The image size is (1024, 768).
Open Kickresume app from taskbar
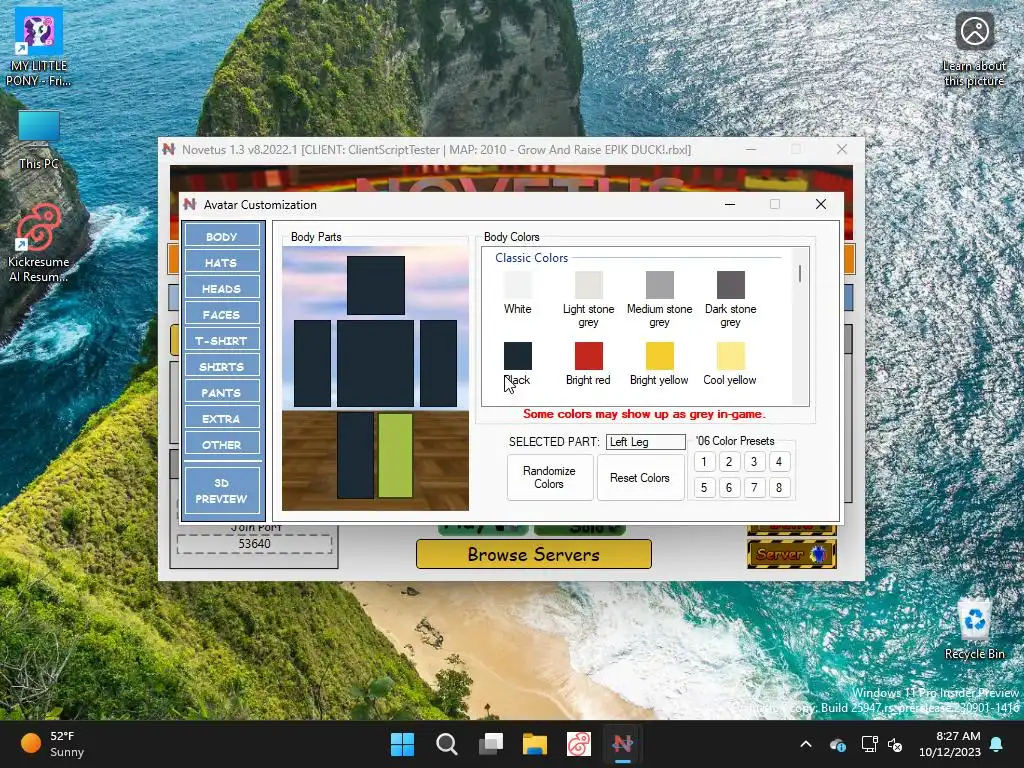579,744
